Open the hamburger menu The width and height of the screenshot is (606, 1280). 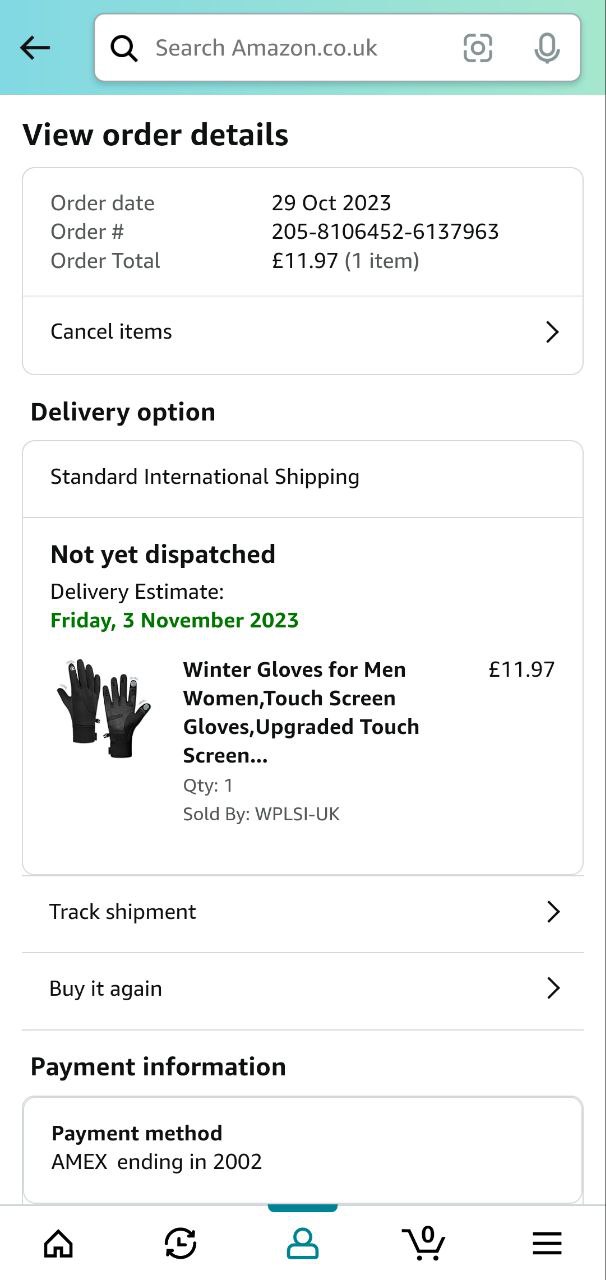[x=546, y=1243]
